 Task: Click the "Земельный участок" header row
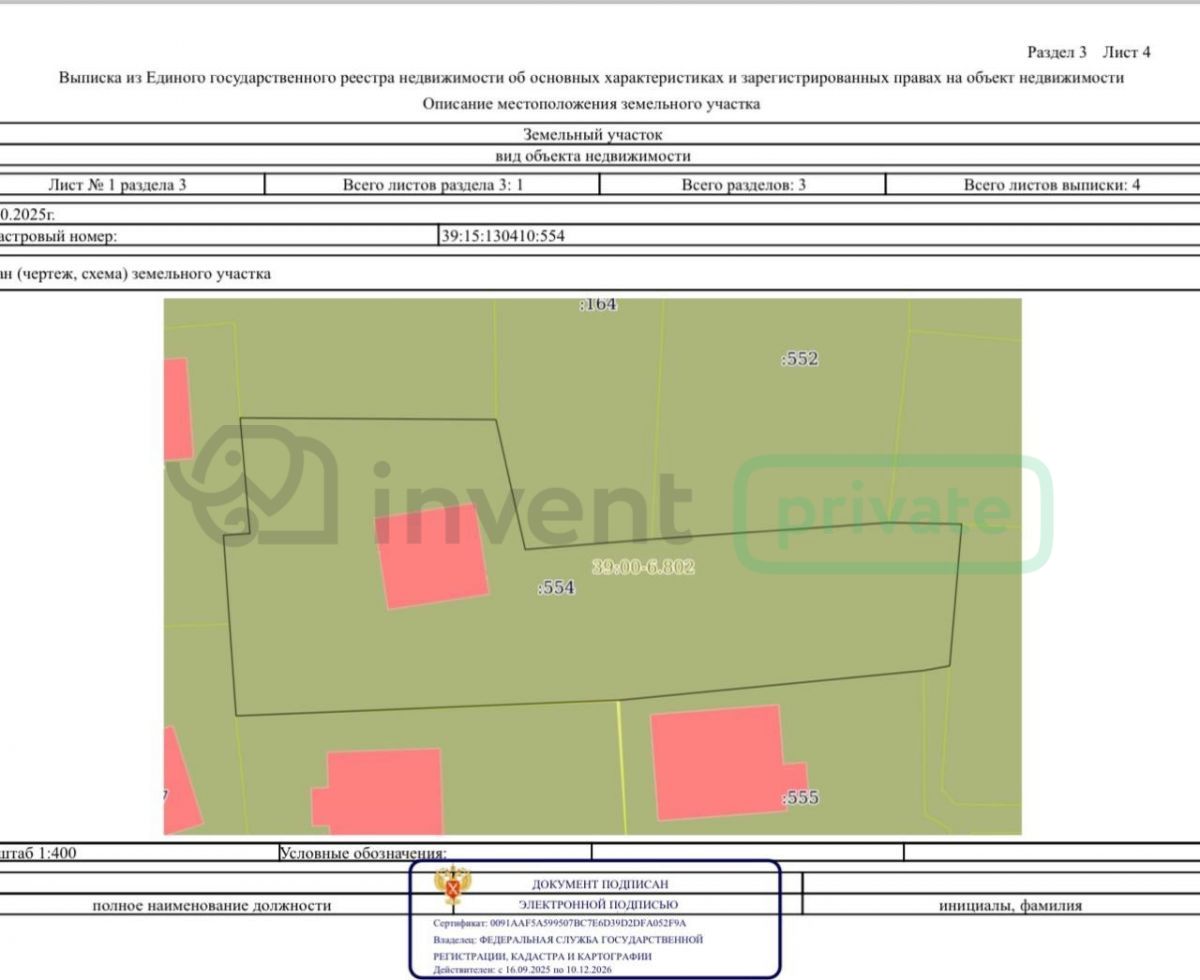pos(592,134)
